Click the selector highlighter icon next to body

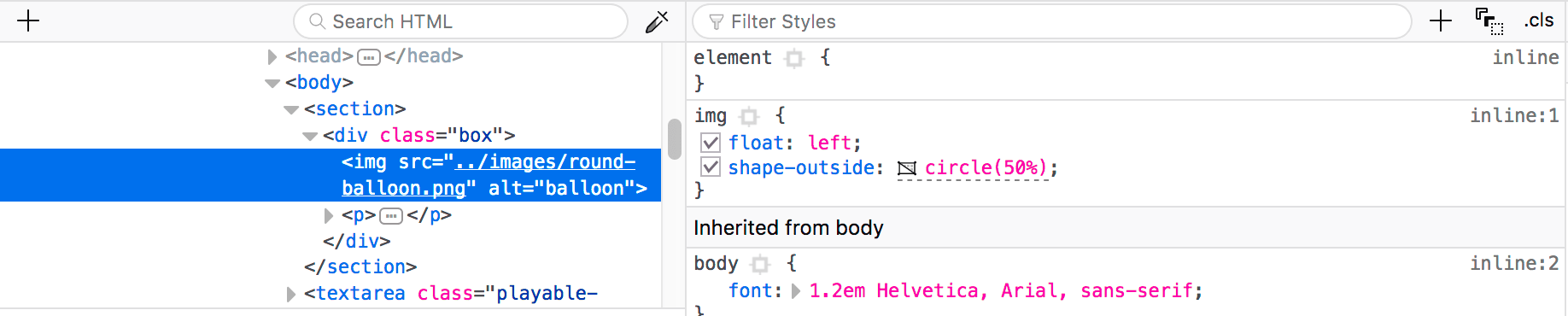[x=760, y=264]
